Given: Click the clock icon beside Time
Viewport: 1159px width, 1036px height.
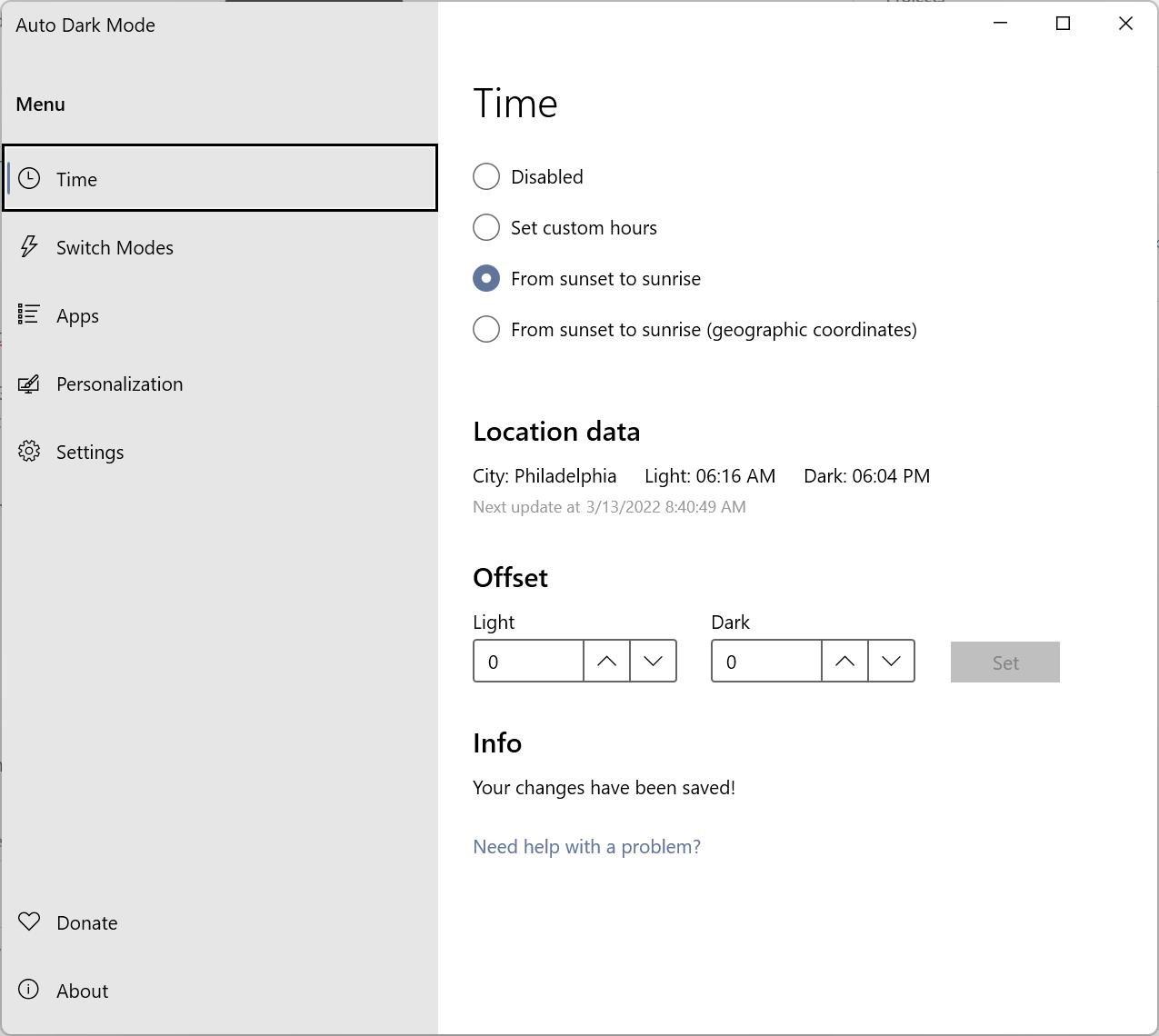Looking at the screenshot, I should pos(28,178).
